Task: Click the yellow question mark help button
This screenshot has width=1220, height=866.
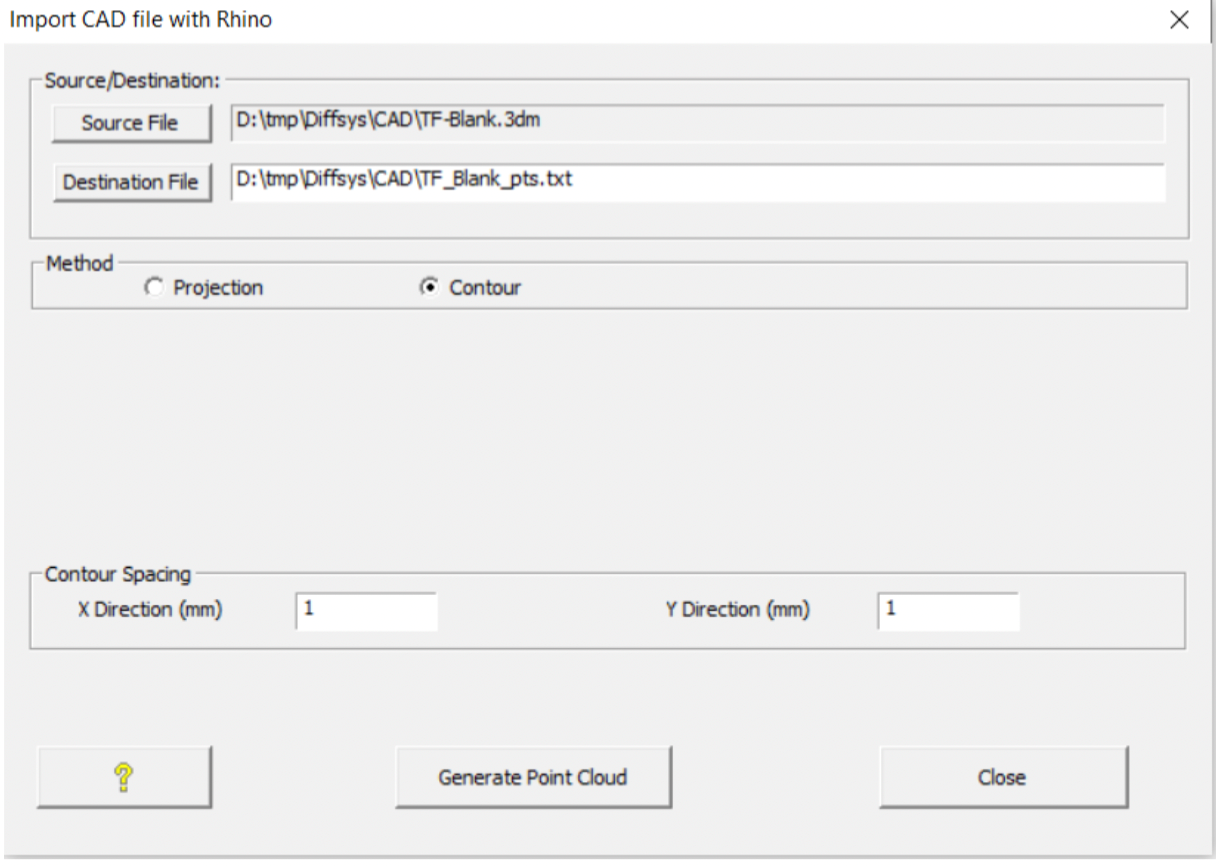Action: coord(124,776)
